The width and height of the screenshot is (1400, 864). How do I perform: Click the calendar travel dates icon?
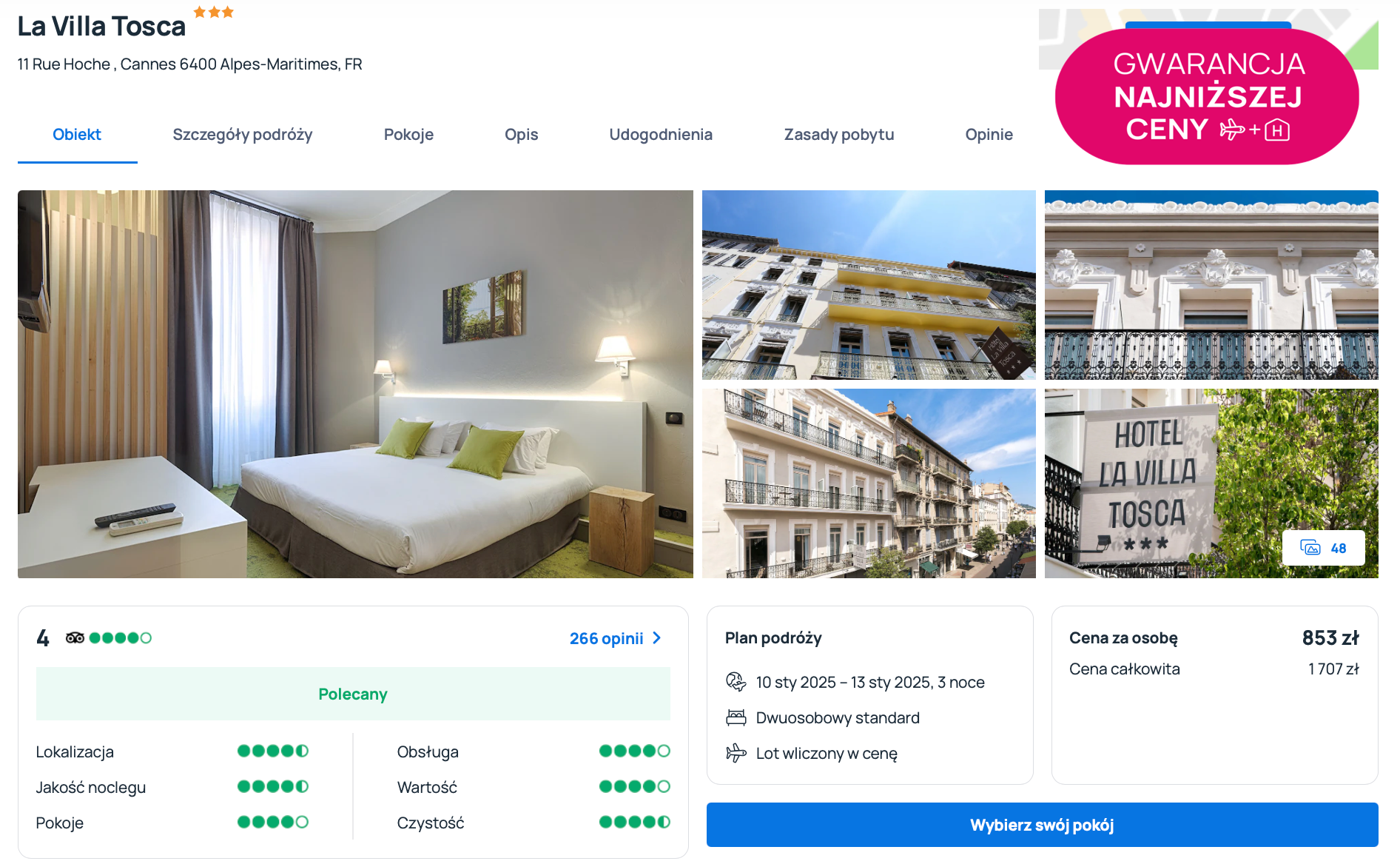tap(736, 682)
